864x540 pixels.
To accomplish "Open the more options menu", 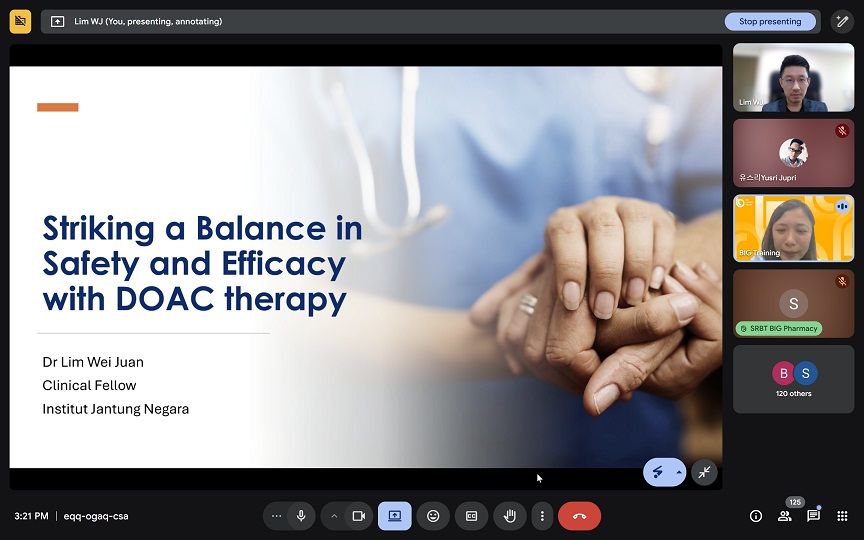I will 542,516.
